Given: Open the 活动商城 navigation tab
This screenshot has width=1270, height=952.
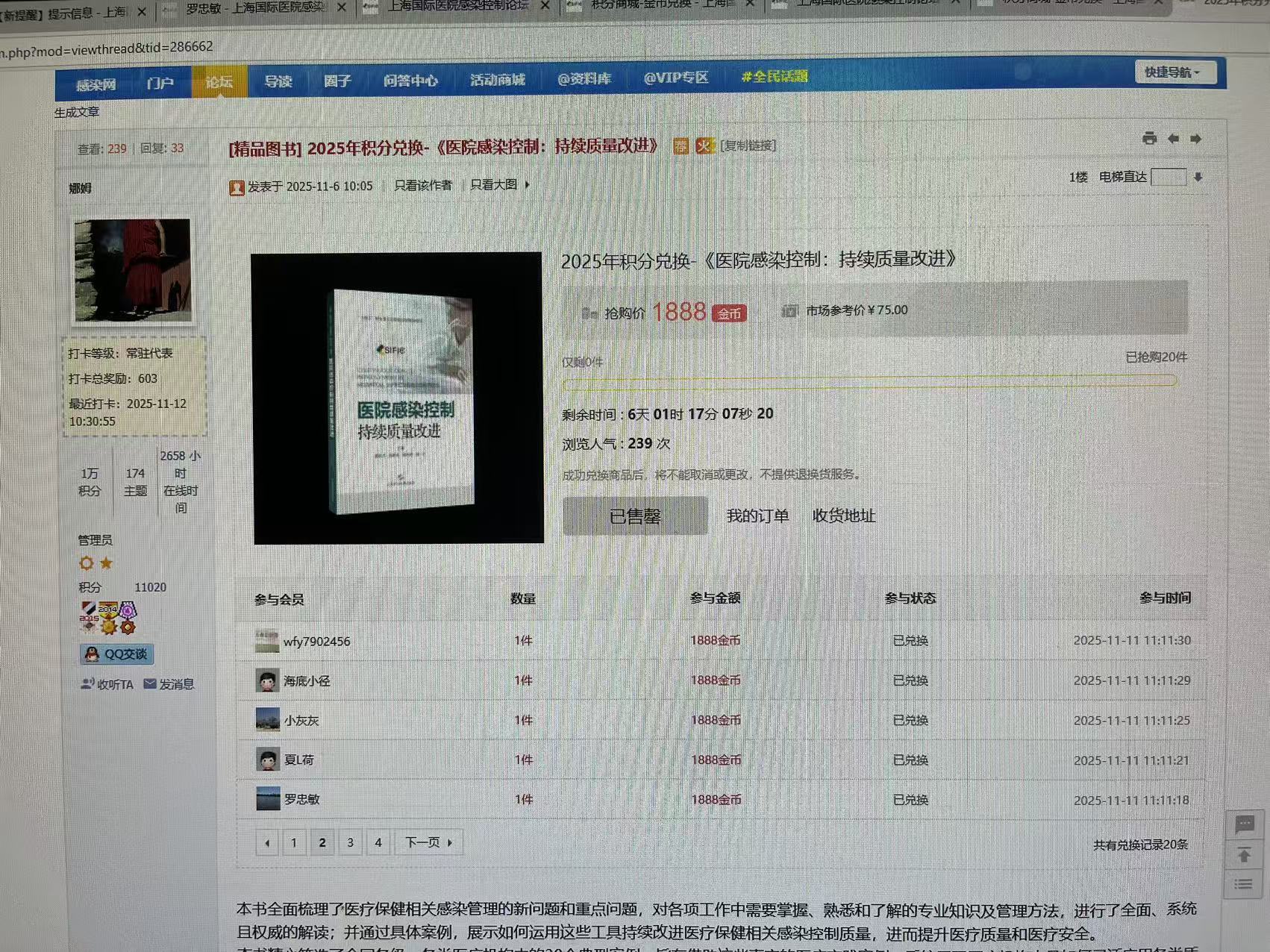Looking at the screenshot, I should 498,80.
